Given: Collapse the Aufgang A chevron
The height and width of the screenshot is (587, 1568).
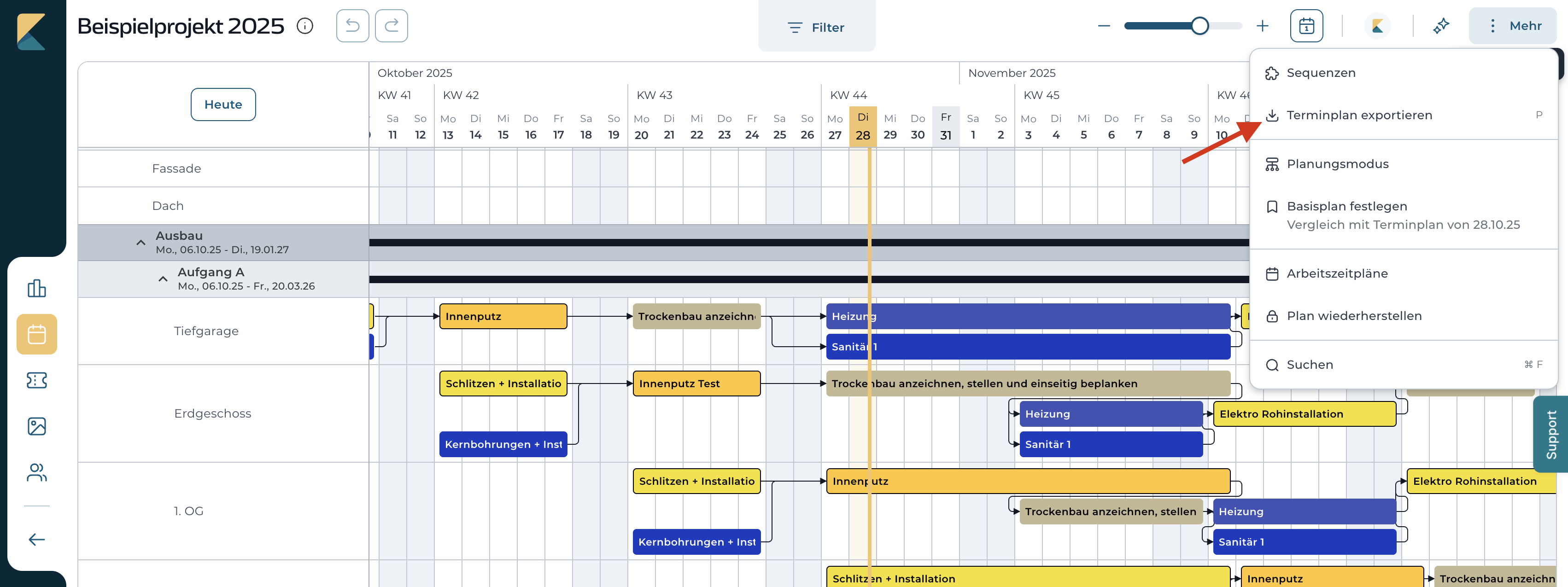Looking at the screenshot, I should pos(163,279).
